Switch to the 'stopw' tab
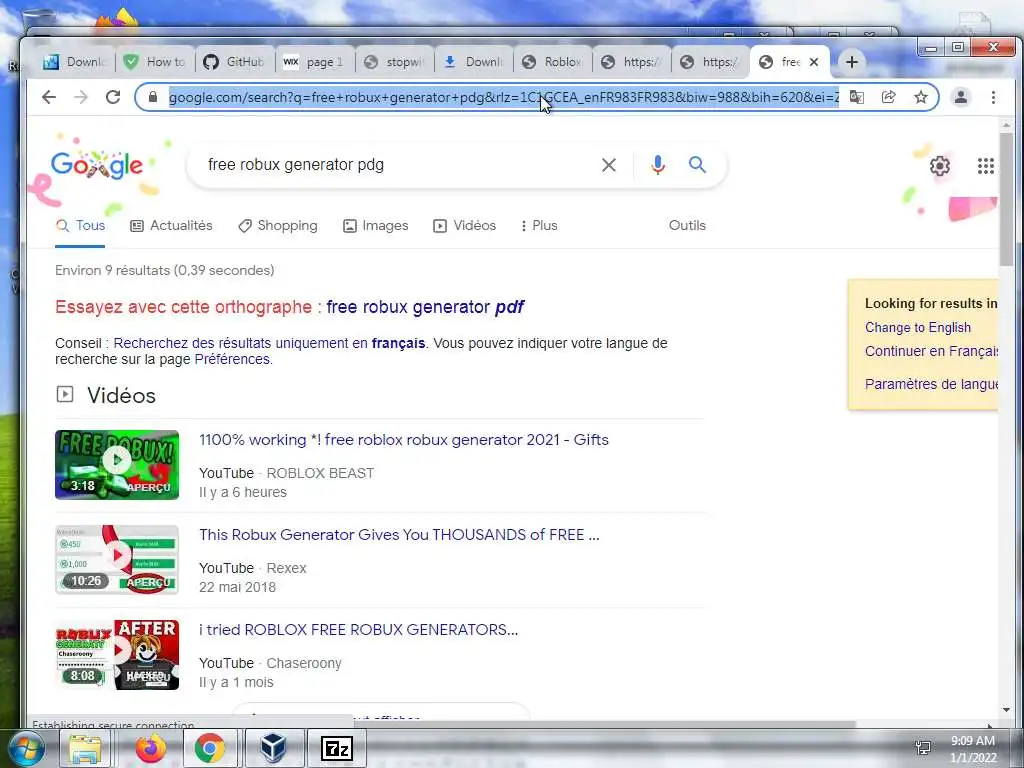This screenshot has width=1024, height=768. 394,62
